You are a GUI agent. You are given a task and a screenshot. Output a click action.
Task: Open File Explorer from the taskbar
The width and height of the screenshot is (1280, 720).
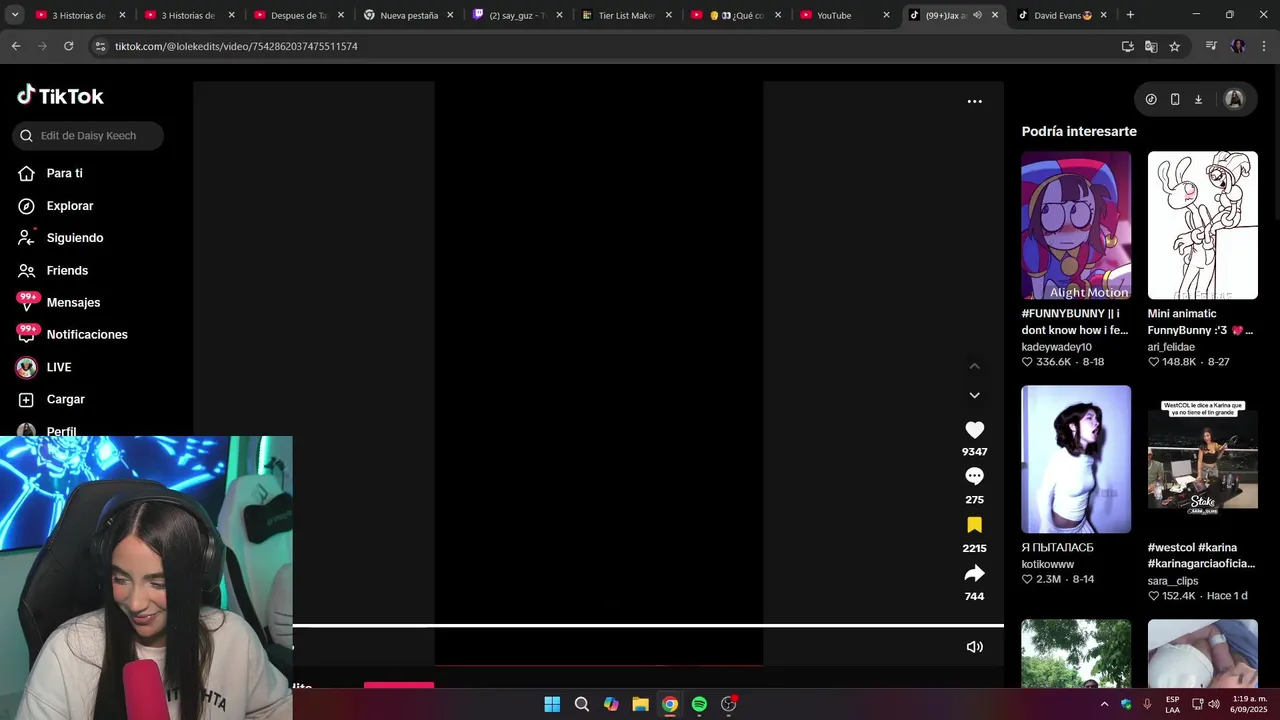pyautogui.click(x=640, y=704)
